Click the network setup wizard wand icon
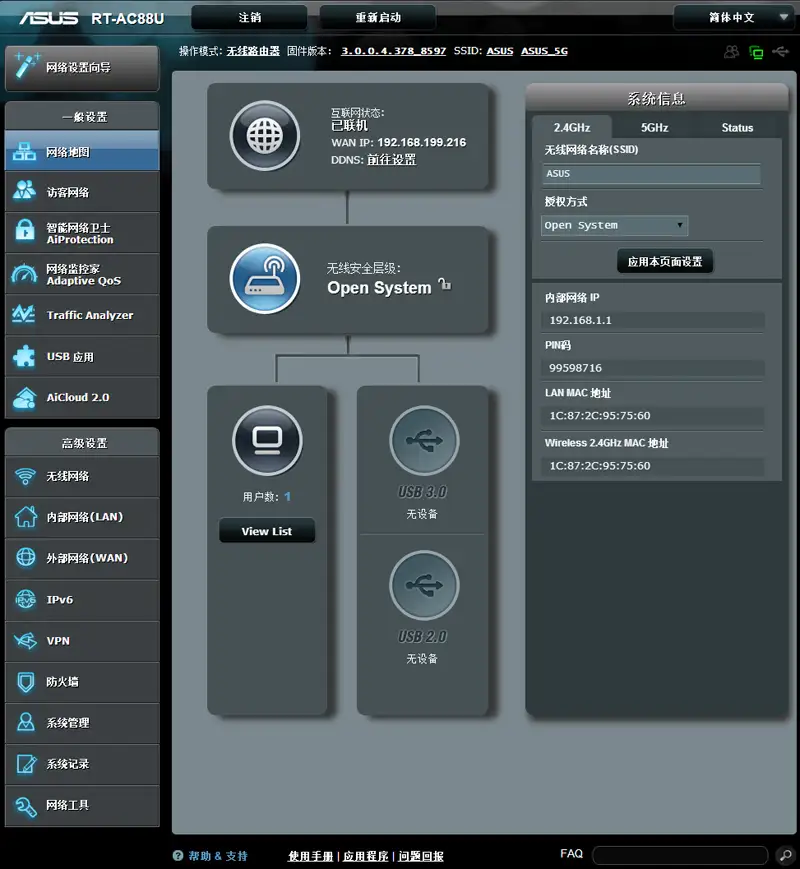Viewport: 800px width, 869px height. pos(26,67)
